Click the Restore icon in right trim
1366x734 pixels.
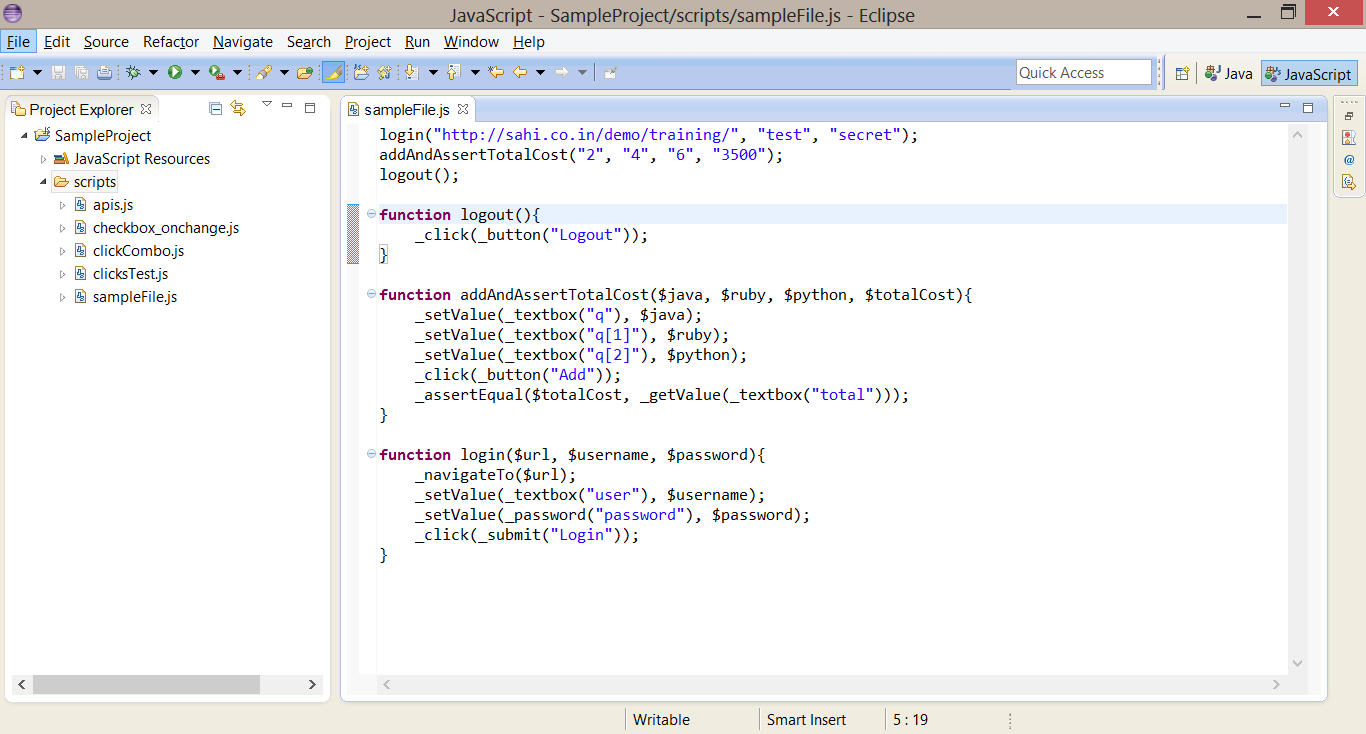[1349, 116]
